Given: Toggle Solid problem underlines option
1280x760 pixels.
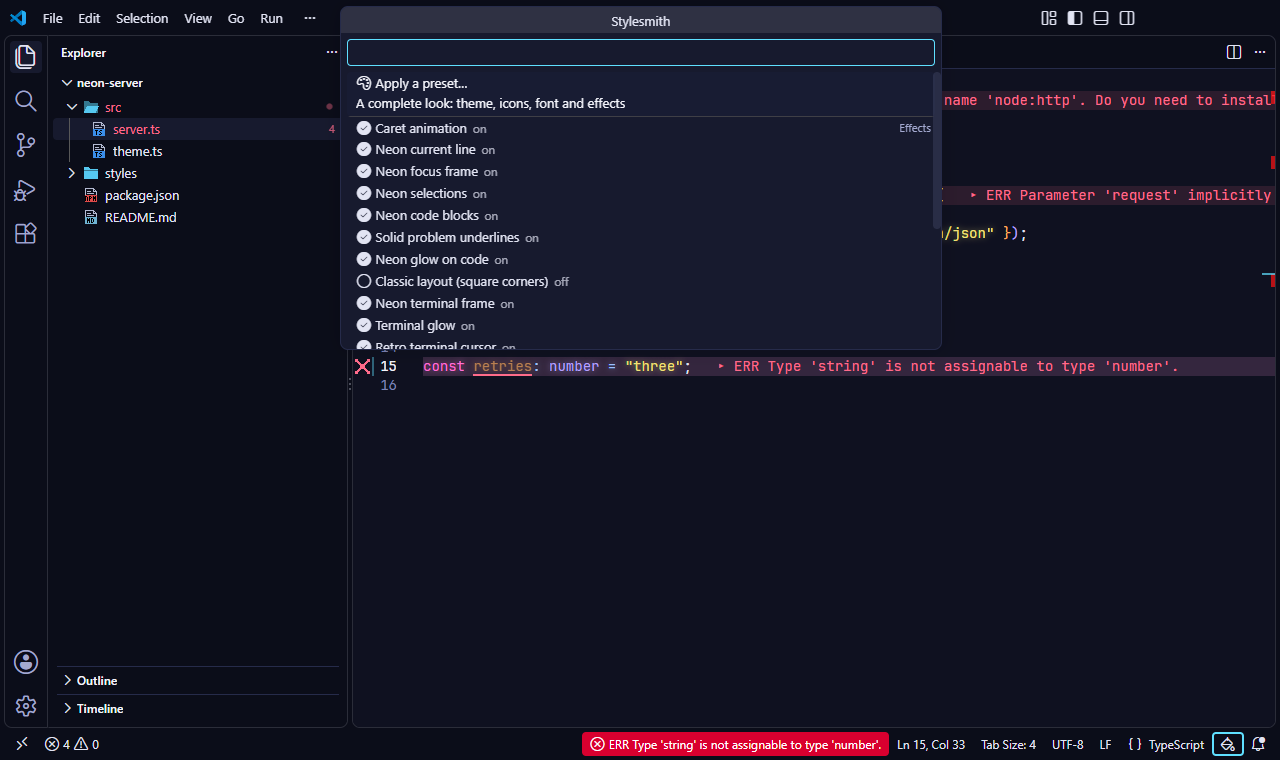Looking at the screenshot, I should [640, 238].
